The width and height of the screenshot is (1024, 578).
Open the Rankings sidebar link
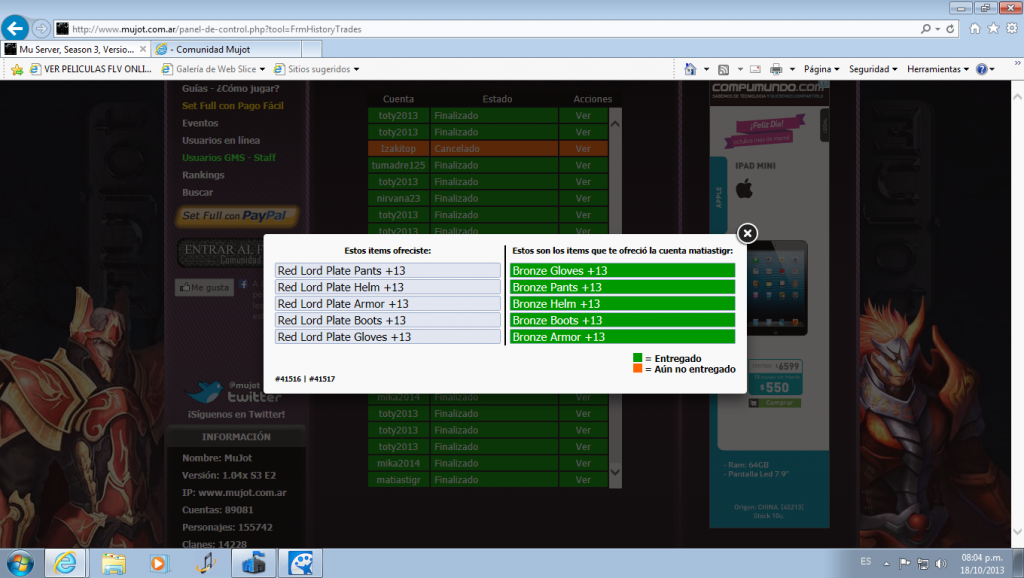pos(203,175)
